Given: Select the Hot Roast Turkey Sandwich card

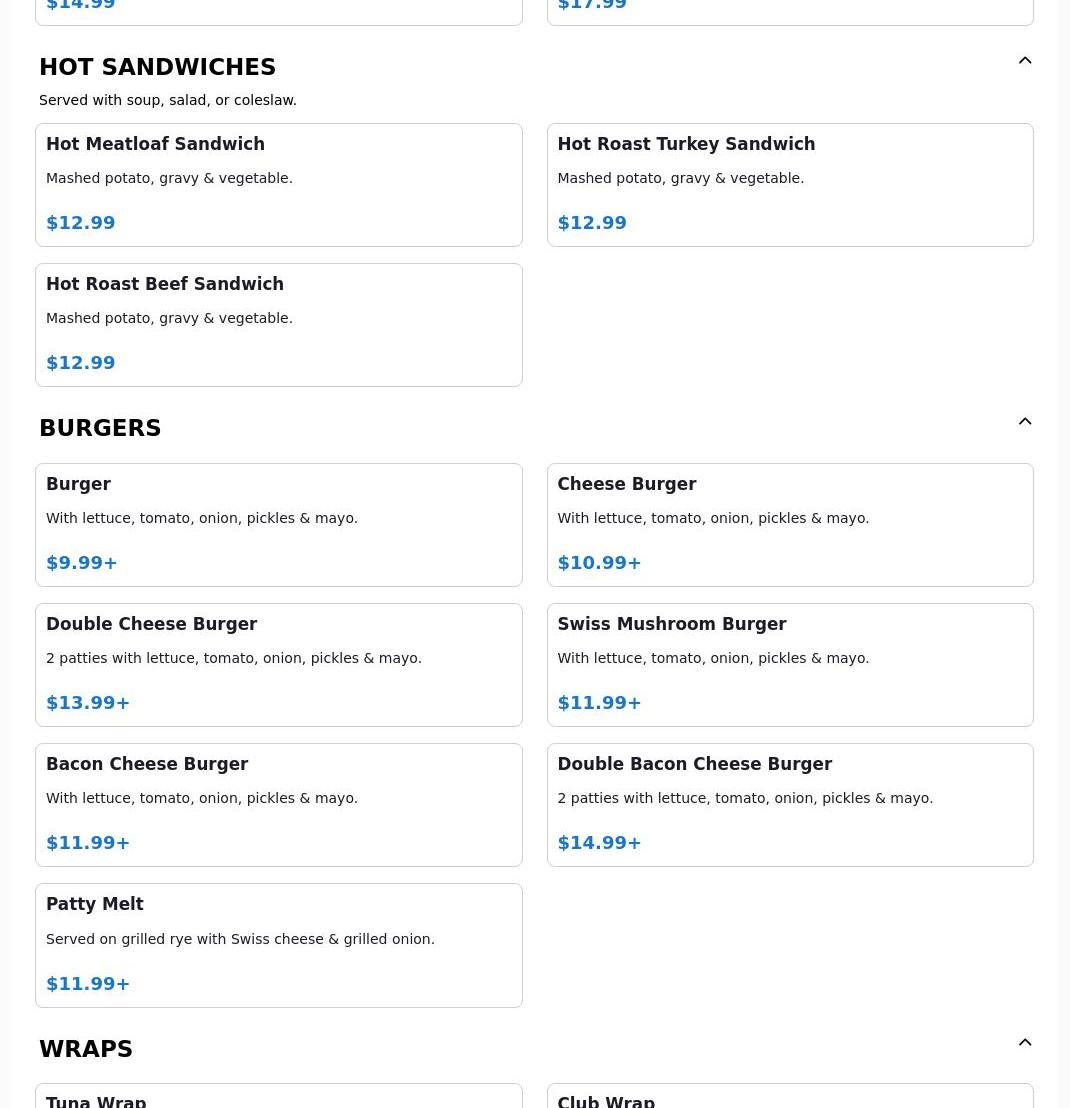Looking at the screenshot, I should coord(789,185).
